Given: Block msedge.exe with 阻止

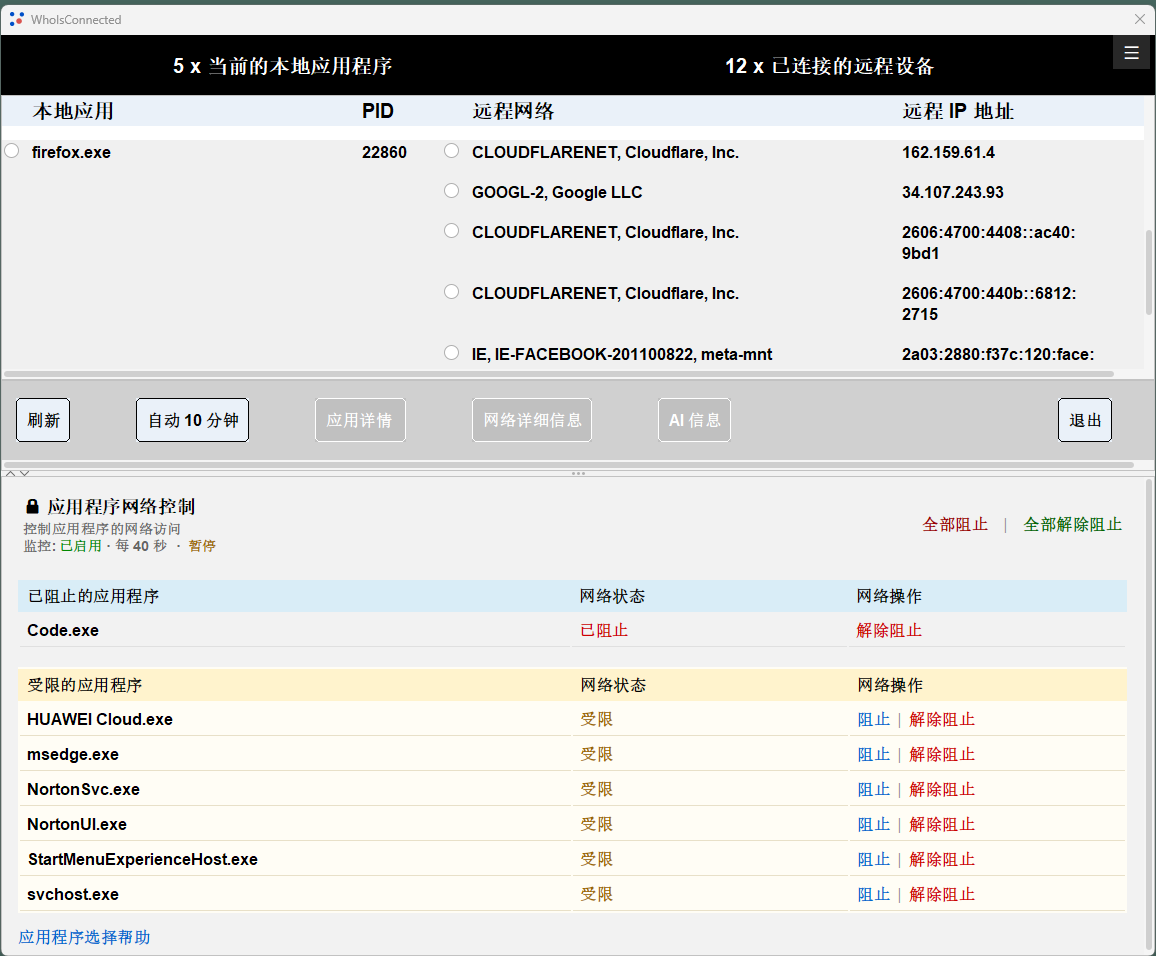Looking at the screenshot, I should click(x=874, y=755).
